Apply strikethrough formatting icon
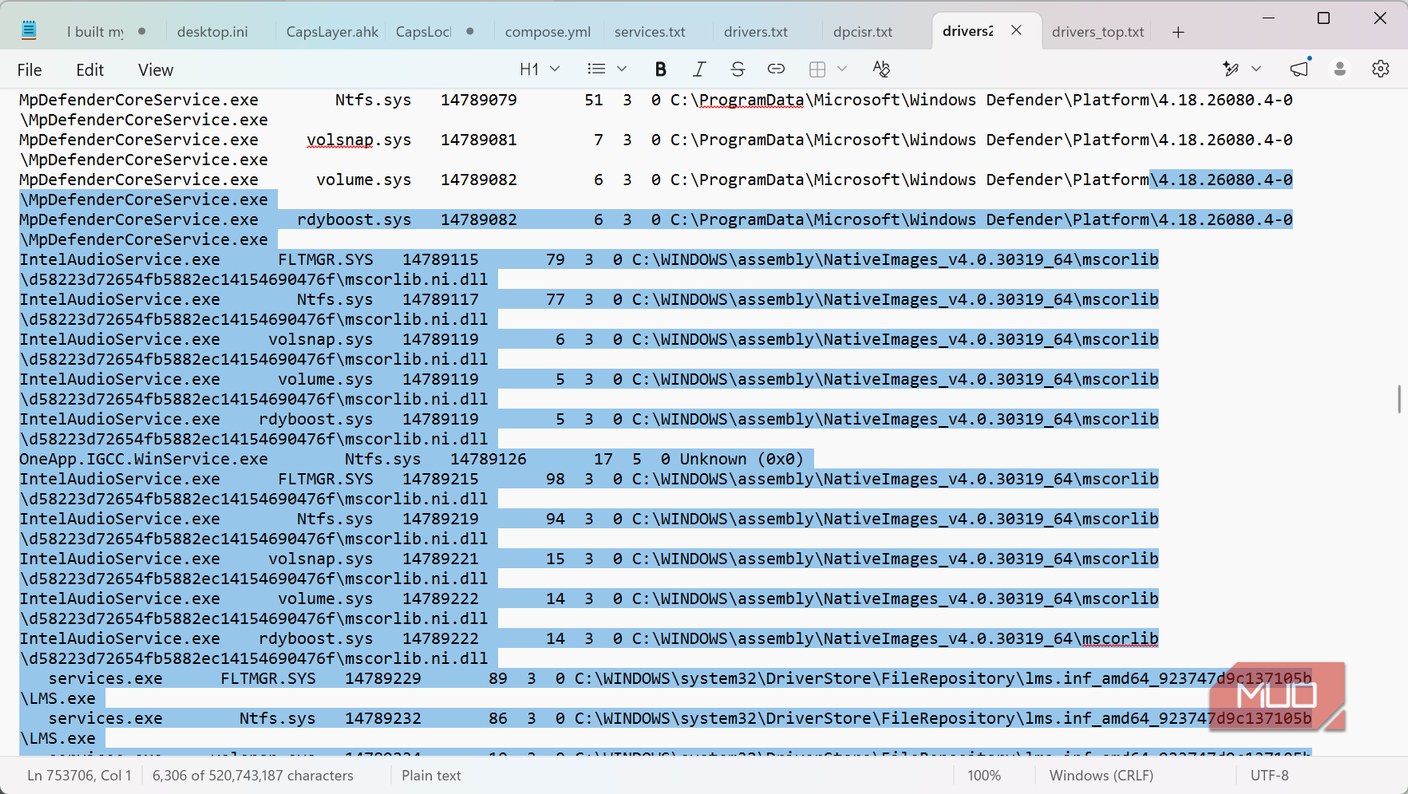This screenshot has height=794, width=1408. 737,69
